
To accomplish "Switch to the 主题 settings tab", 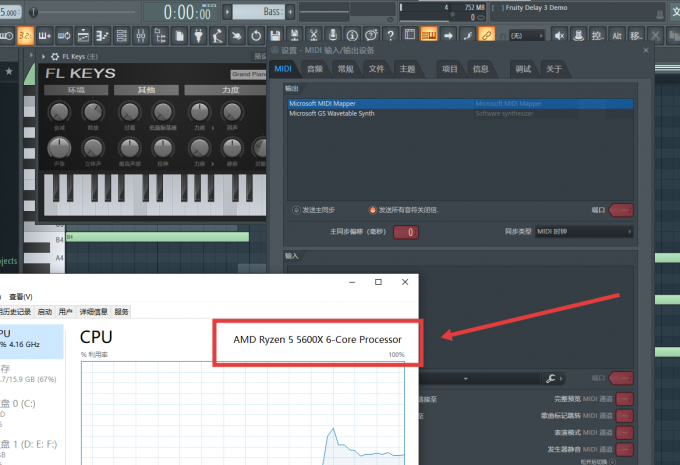I will (407, 69).
